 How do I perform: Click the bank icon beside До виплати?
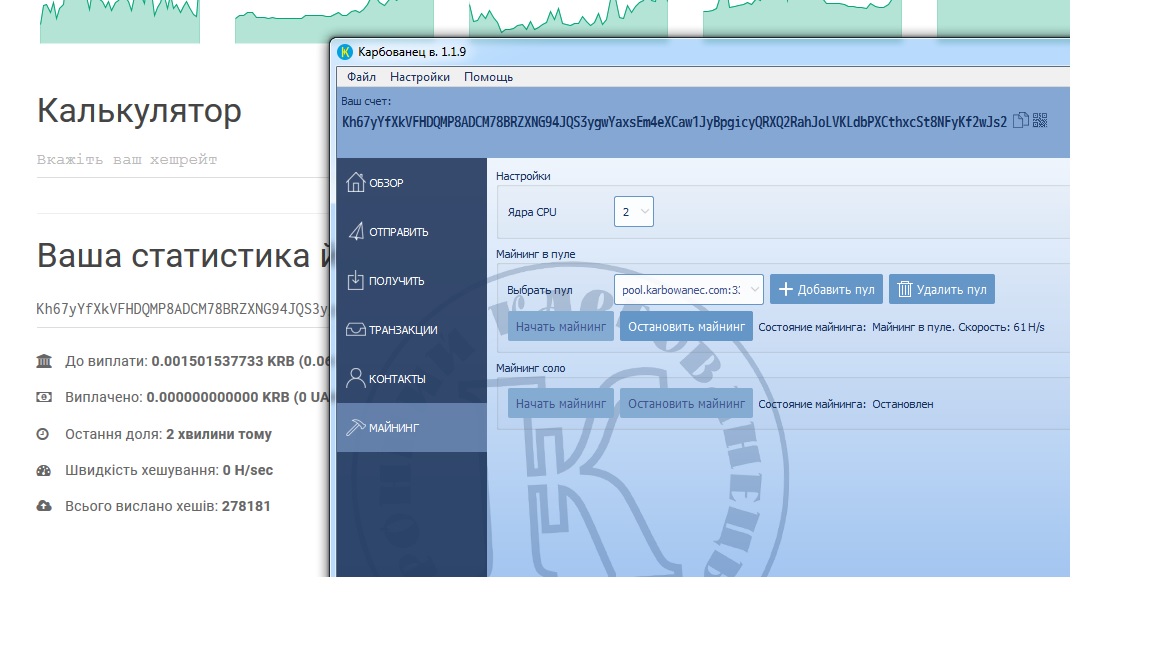pos(44,361)
